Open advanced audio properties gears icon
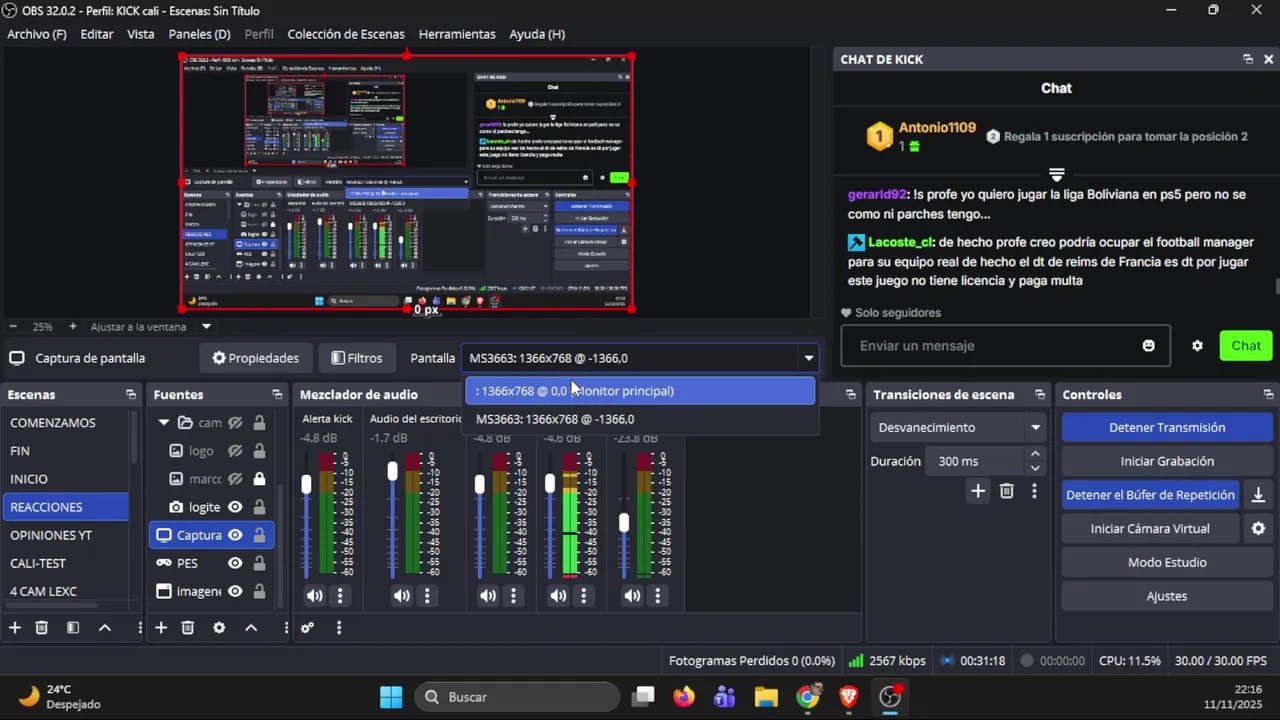This screenshot has height=720, width=1280. 307,628
